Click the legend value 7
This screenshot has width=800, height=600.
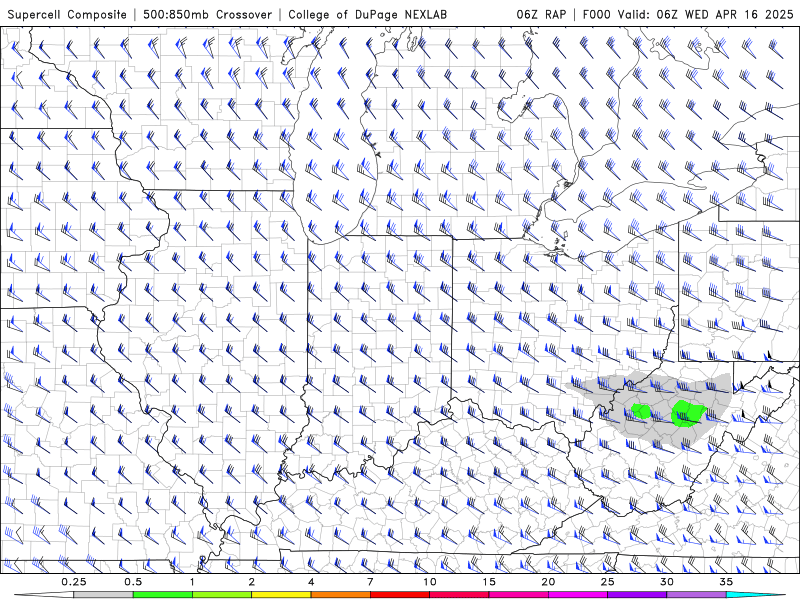[x=370, y=582]
